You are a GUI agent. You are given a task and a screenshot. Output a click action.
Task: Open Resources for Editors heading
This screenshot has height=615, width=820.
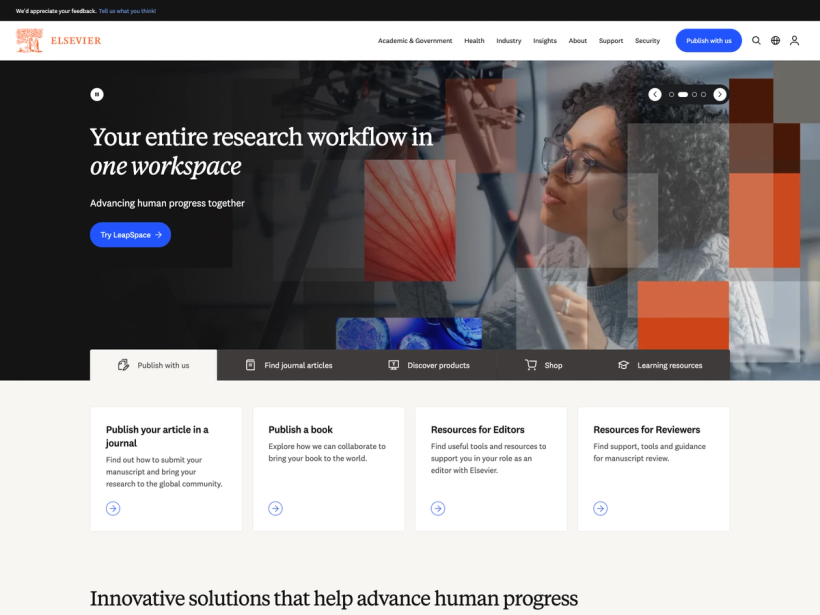(x=477, y=429)
